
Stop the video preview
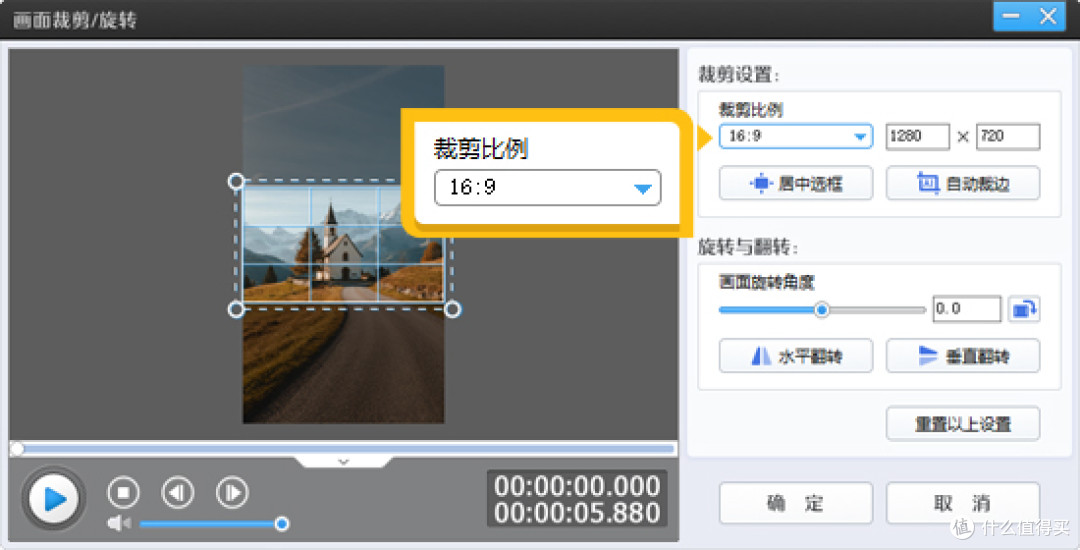[x=123, y=492]
